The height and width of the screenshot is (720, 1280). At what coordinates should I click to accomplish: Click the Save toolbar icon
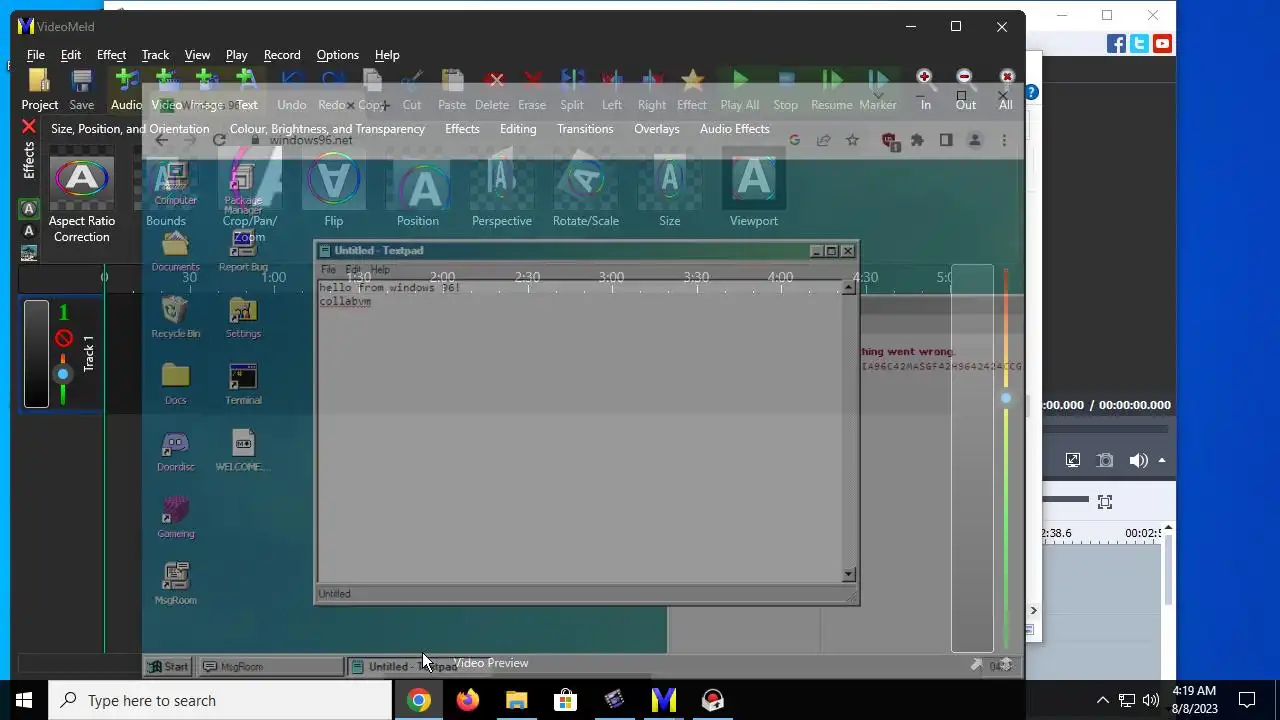pos(82,89)
